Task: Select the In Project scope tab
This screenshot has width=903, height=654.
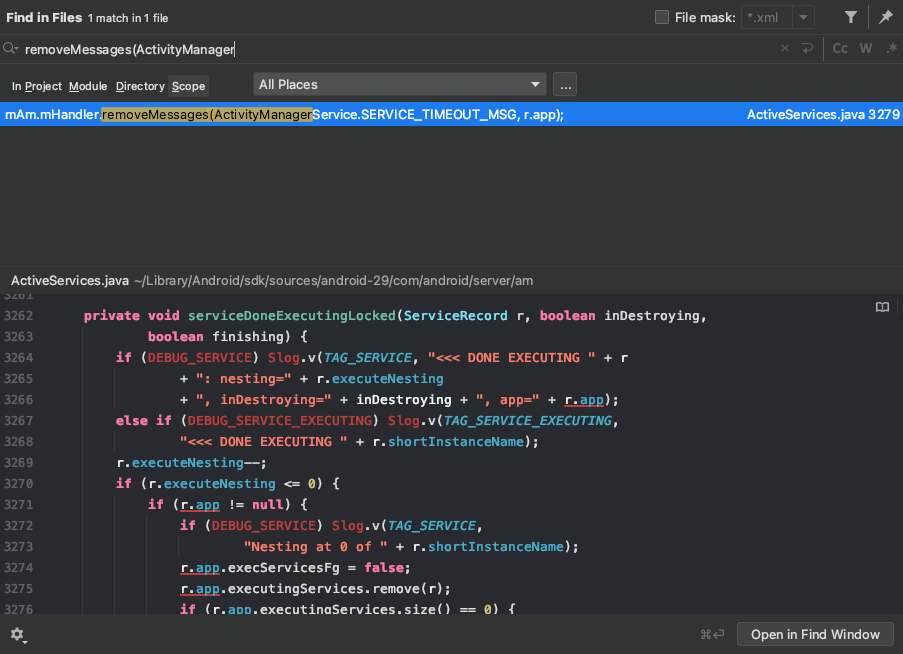Action: tap(37, 86)
